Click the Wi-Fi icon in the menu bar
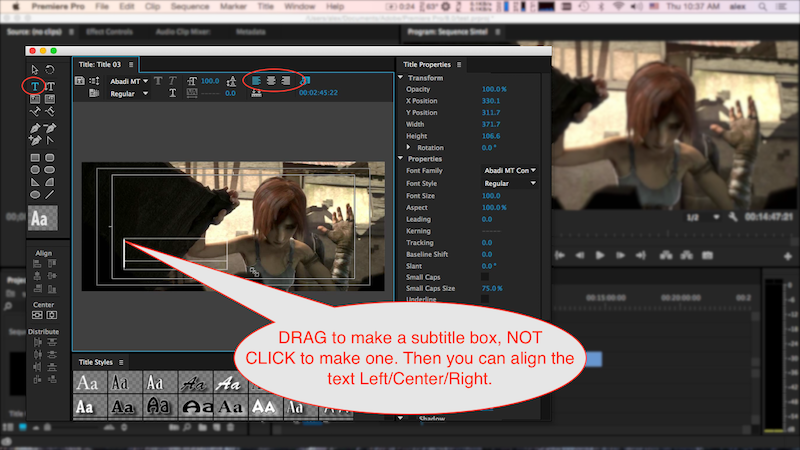This screenshot has height=450, width=800. click(618, 7)
